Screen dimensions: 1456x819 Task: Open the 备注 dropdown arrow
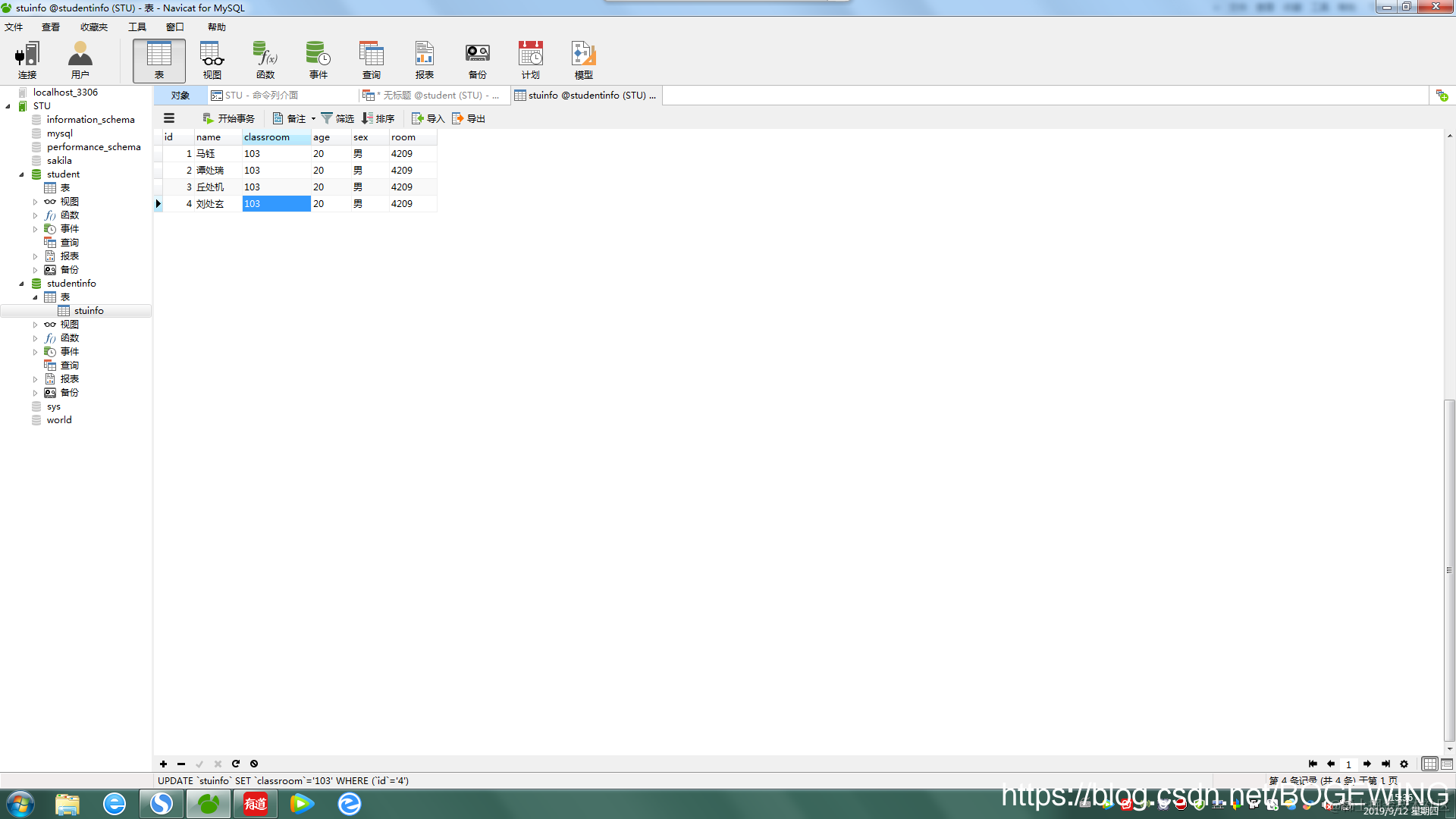(313, 119)
